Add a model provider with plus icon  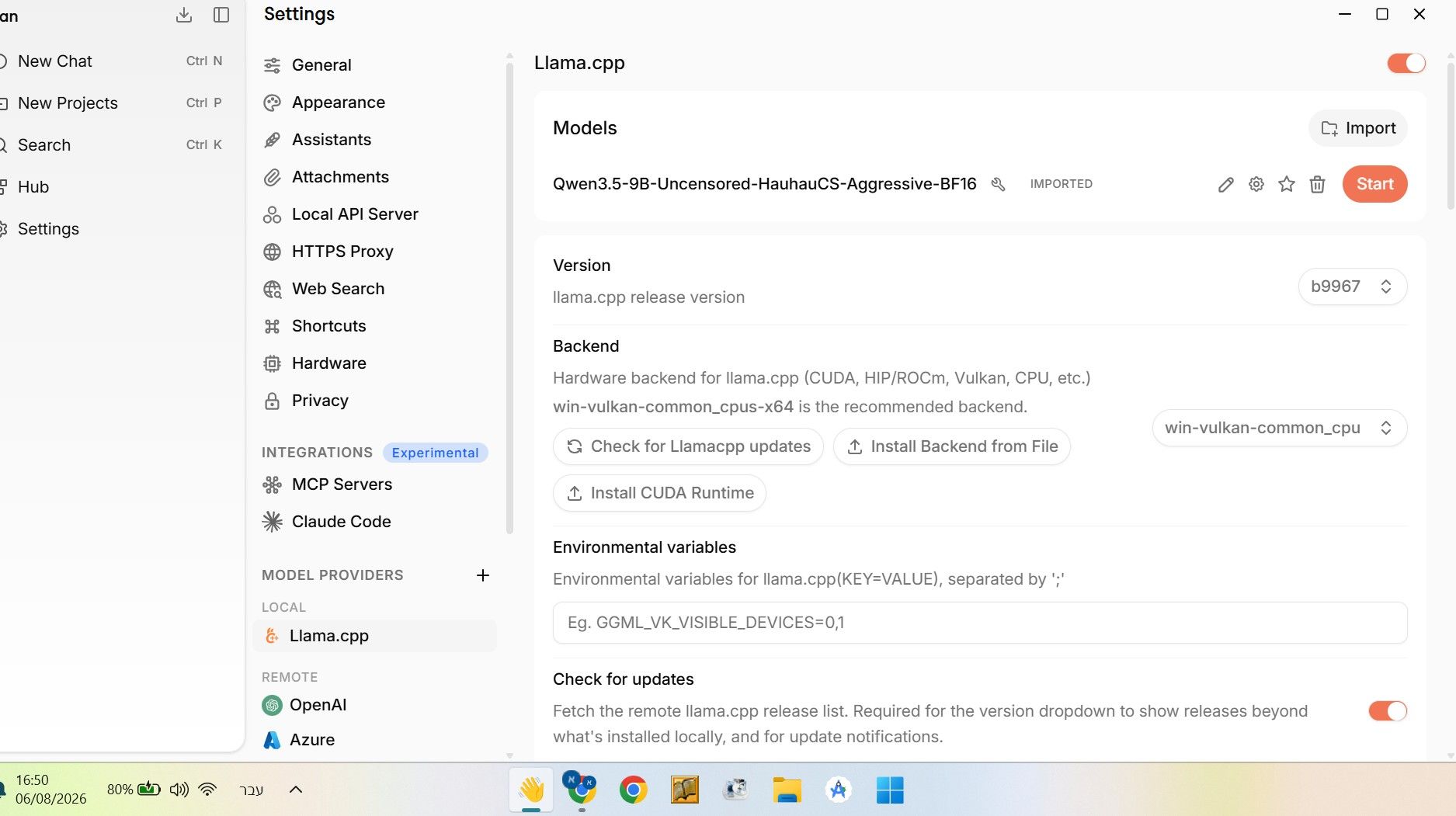coord(483,575)
